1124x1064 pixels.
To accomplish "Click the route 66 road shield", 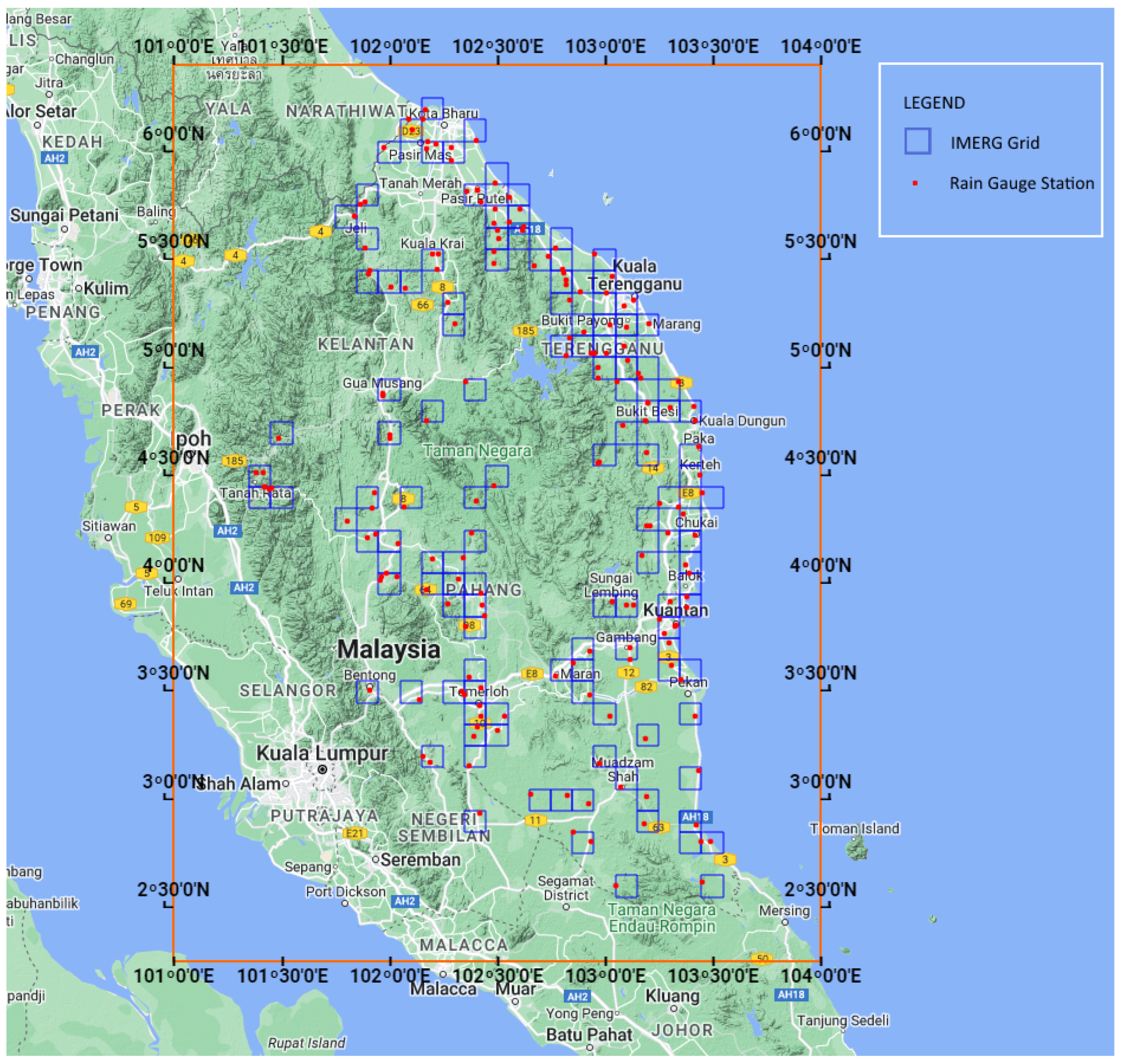I will point(423,305).
